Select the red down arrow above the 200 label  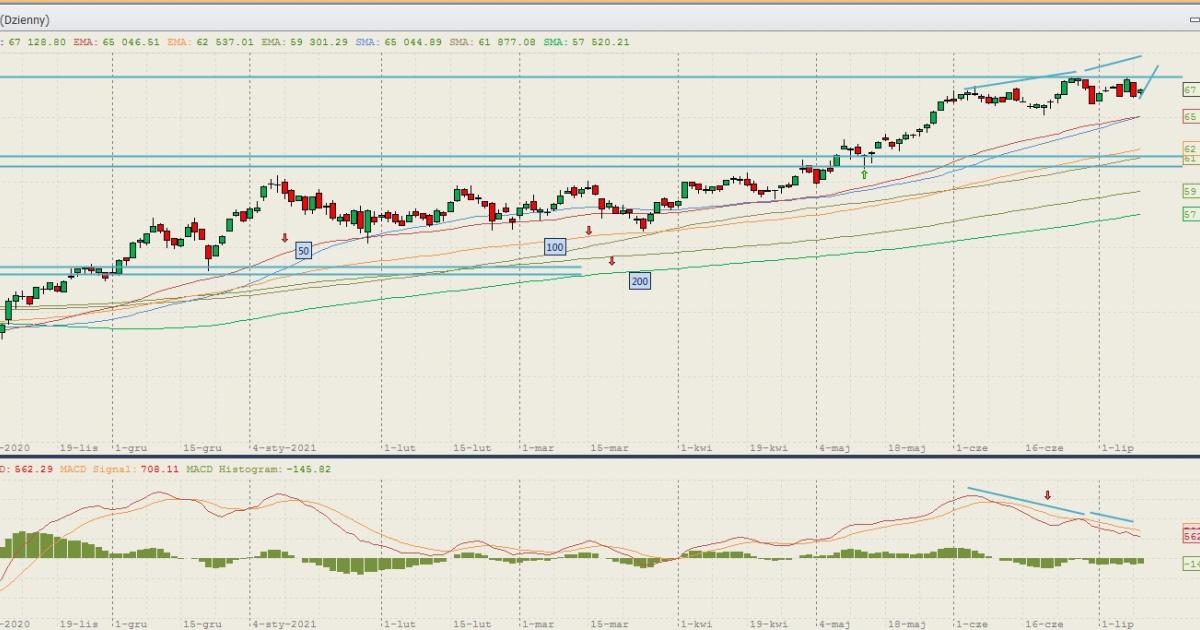coord(612,261)
